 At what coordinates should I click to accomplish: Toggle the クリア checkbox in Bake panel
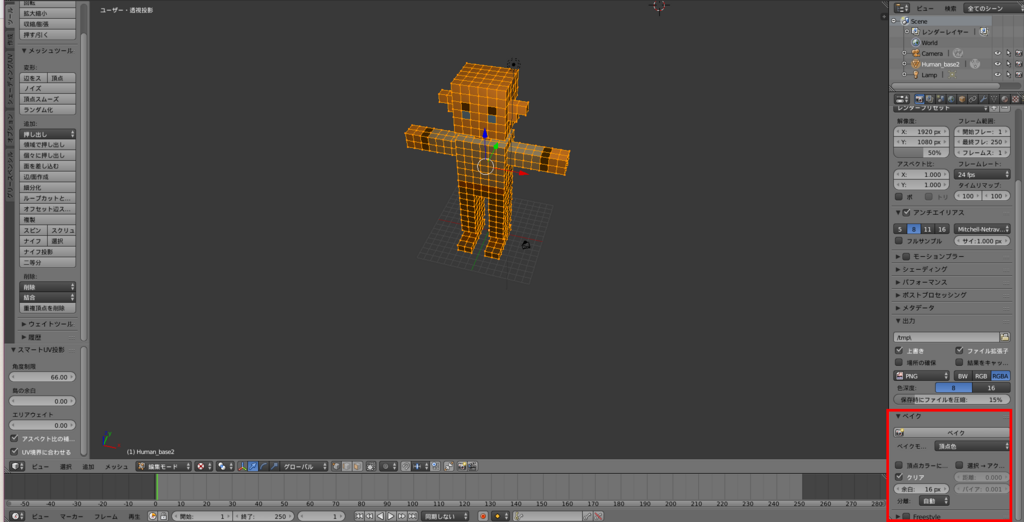(x=899, y=477)
